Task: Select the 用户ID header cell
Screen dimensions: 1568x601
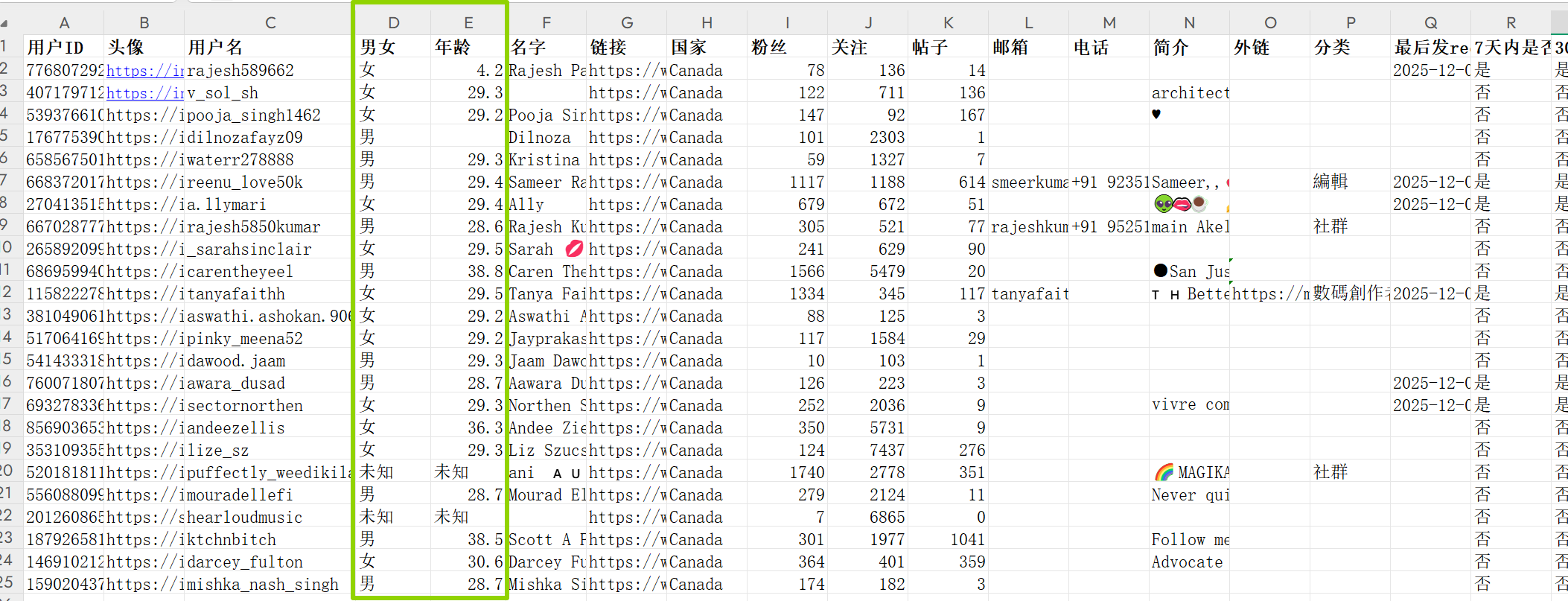Action: (x=64, y=48)
